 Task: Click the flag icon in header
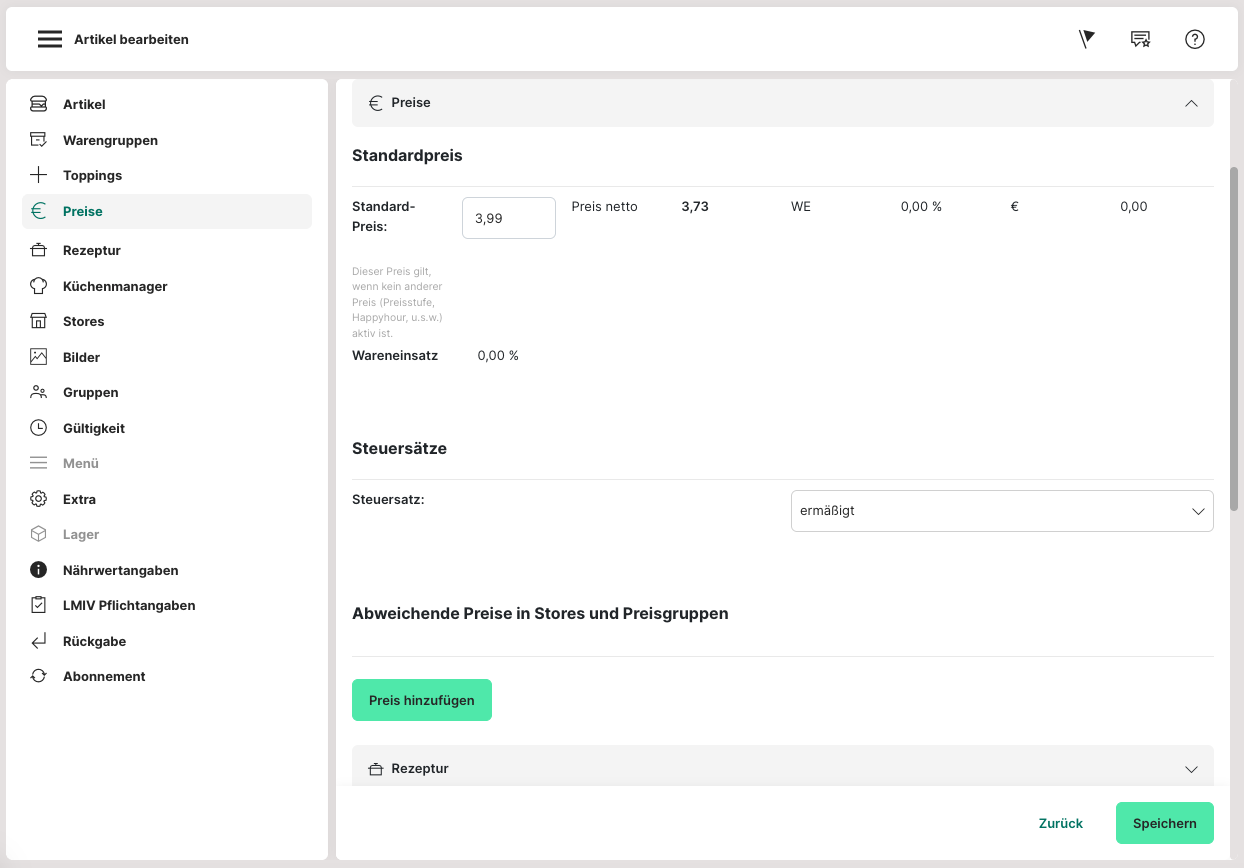[1087, 39]
